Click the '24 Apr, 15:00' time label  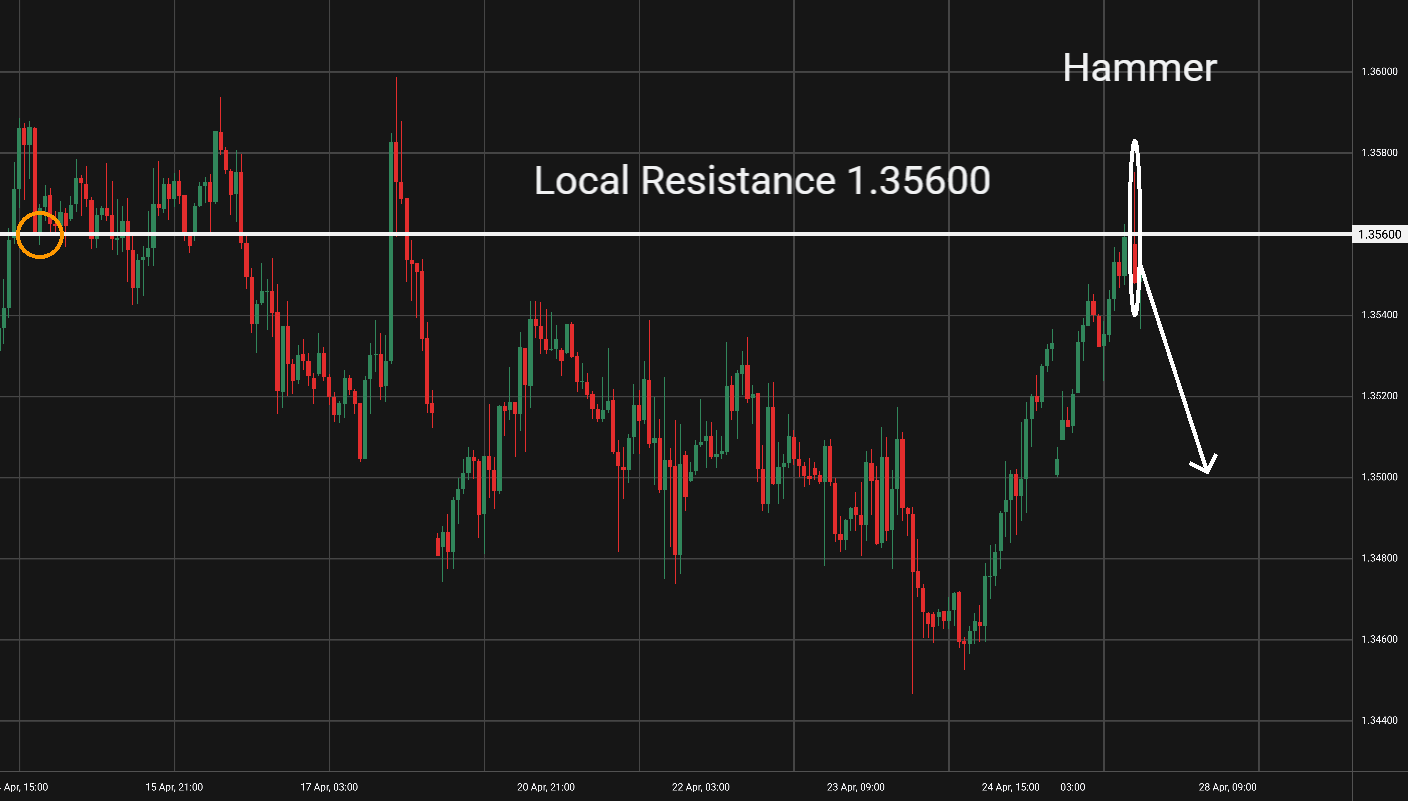coord(1010,787)
